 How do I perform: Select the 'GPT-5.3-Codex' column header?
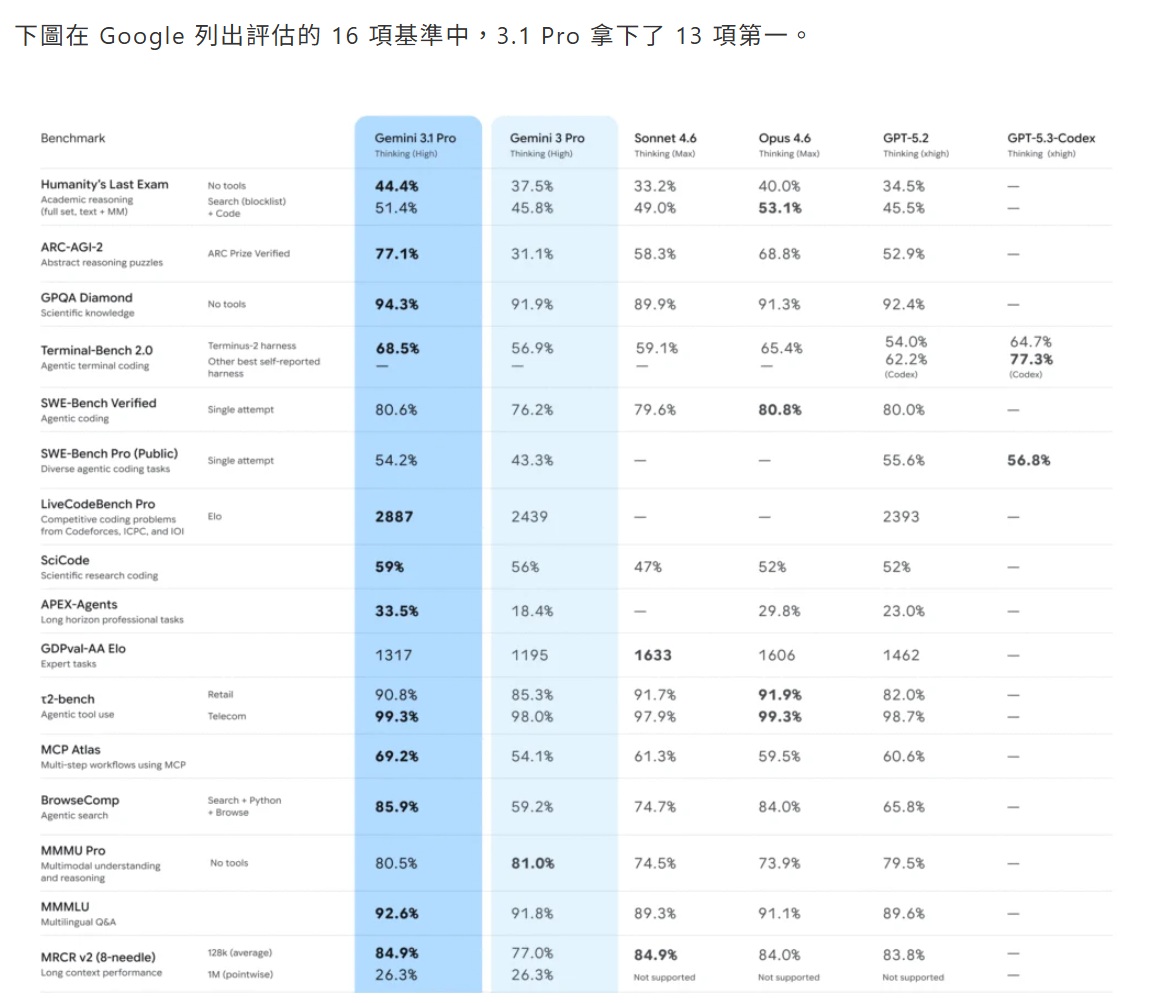tap(1051, 138)
